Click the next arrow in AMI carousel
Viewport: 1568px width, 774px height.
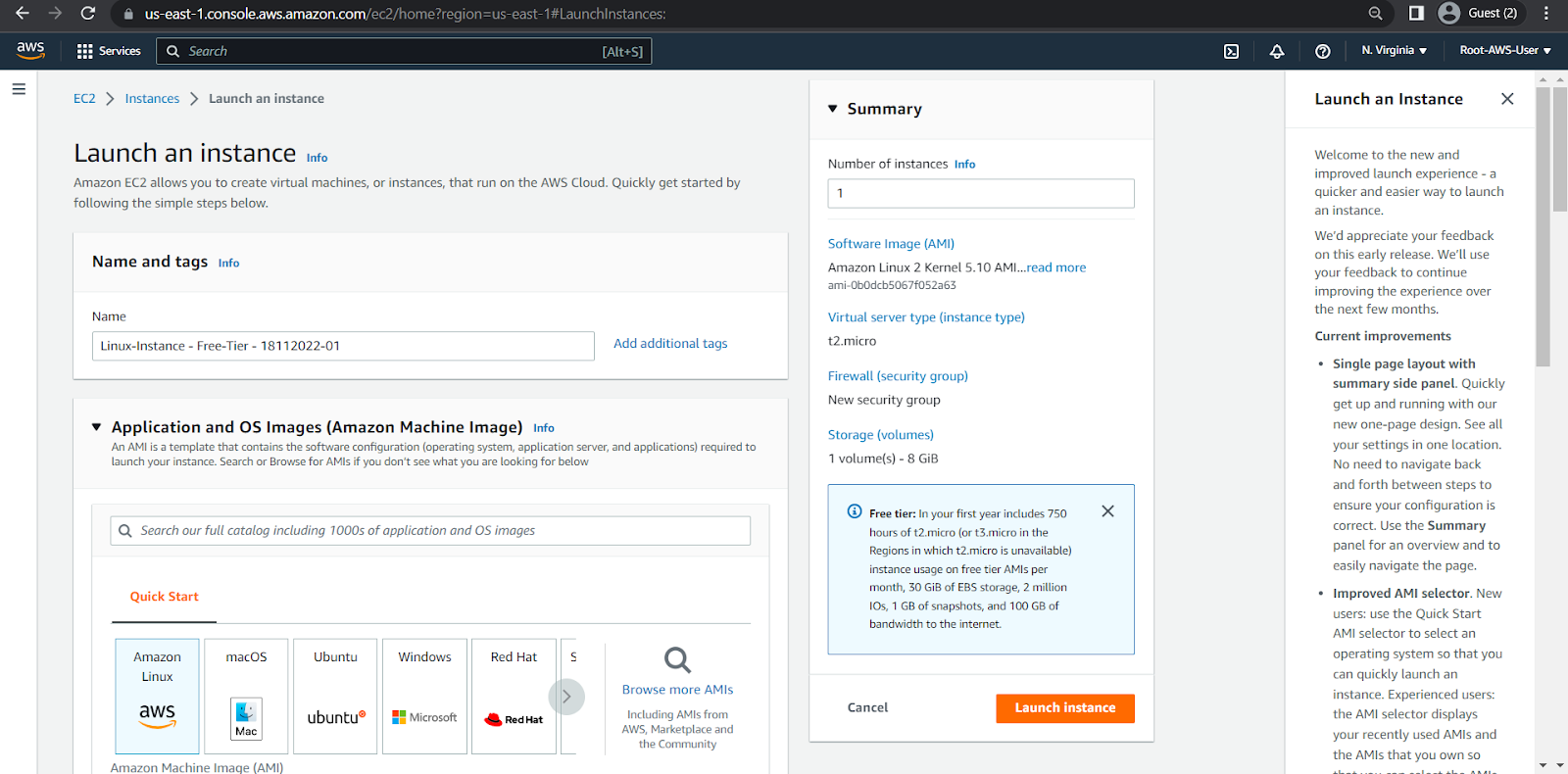[x=566, y=697]
